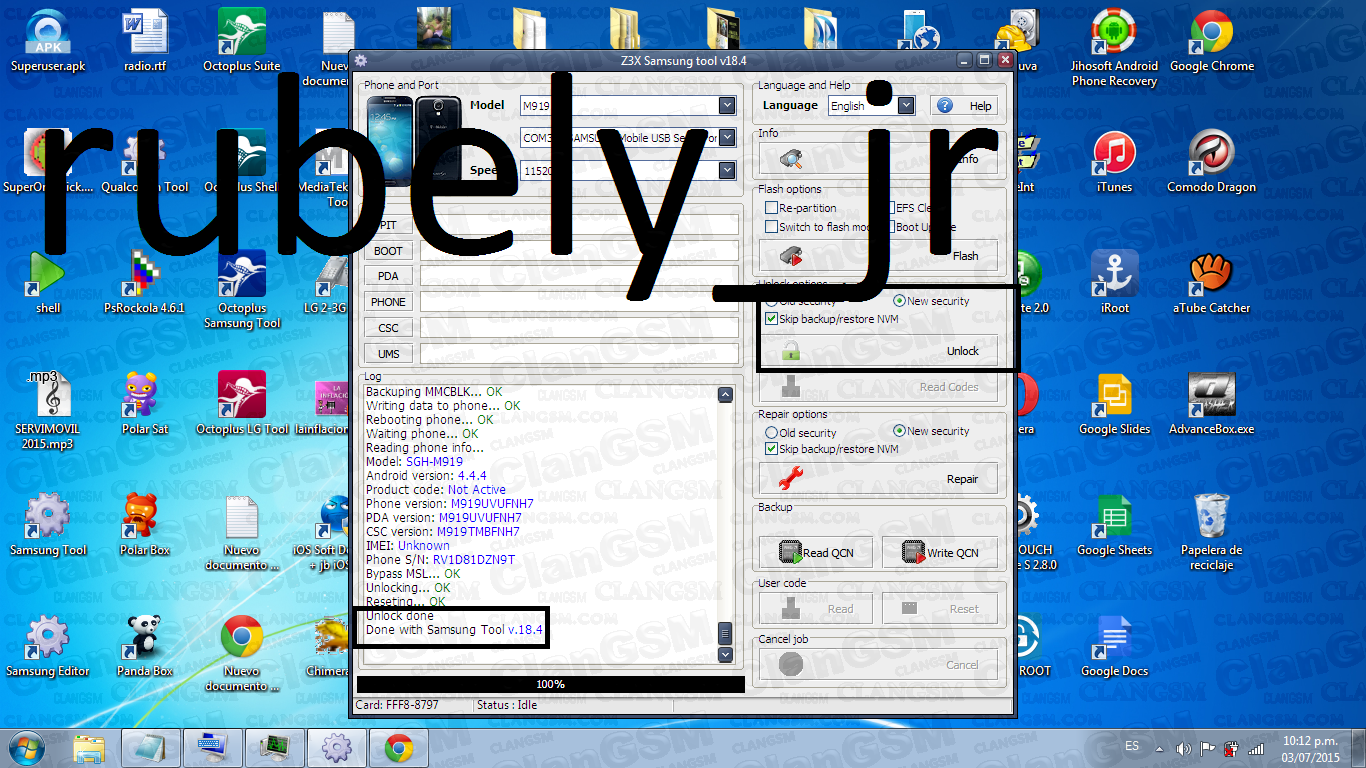Viewport: 1366px width, 768px height.
Task: Open the Language dropdown
Action: tap(906, 105)
